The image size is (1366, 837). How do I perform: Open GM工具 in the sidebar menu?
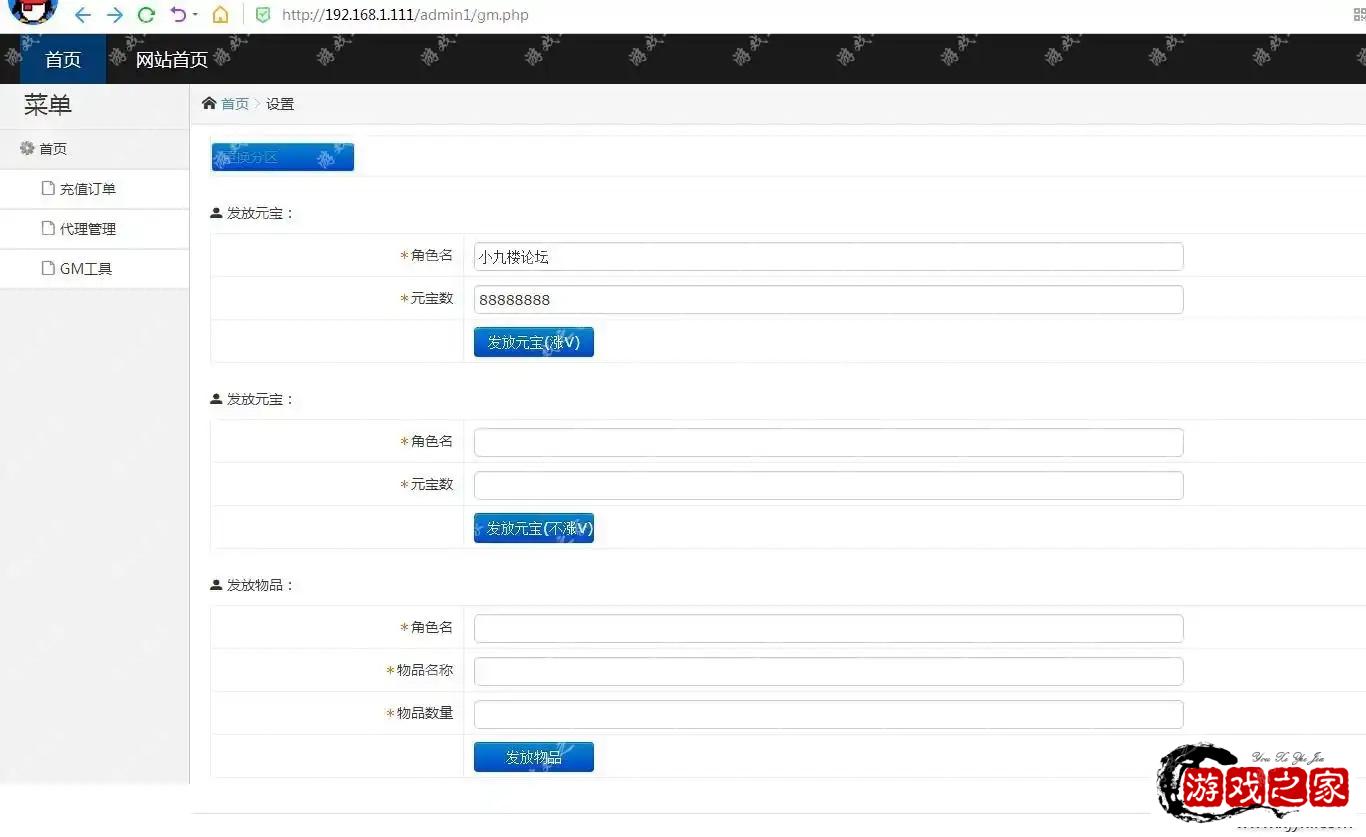(85, 269)
